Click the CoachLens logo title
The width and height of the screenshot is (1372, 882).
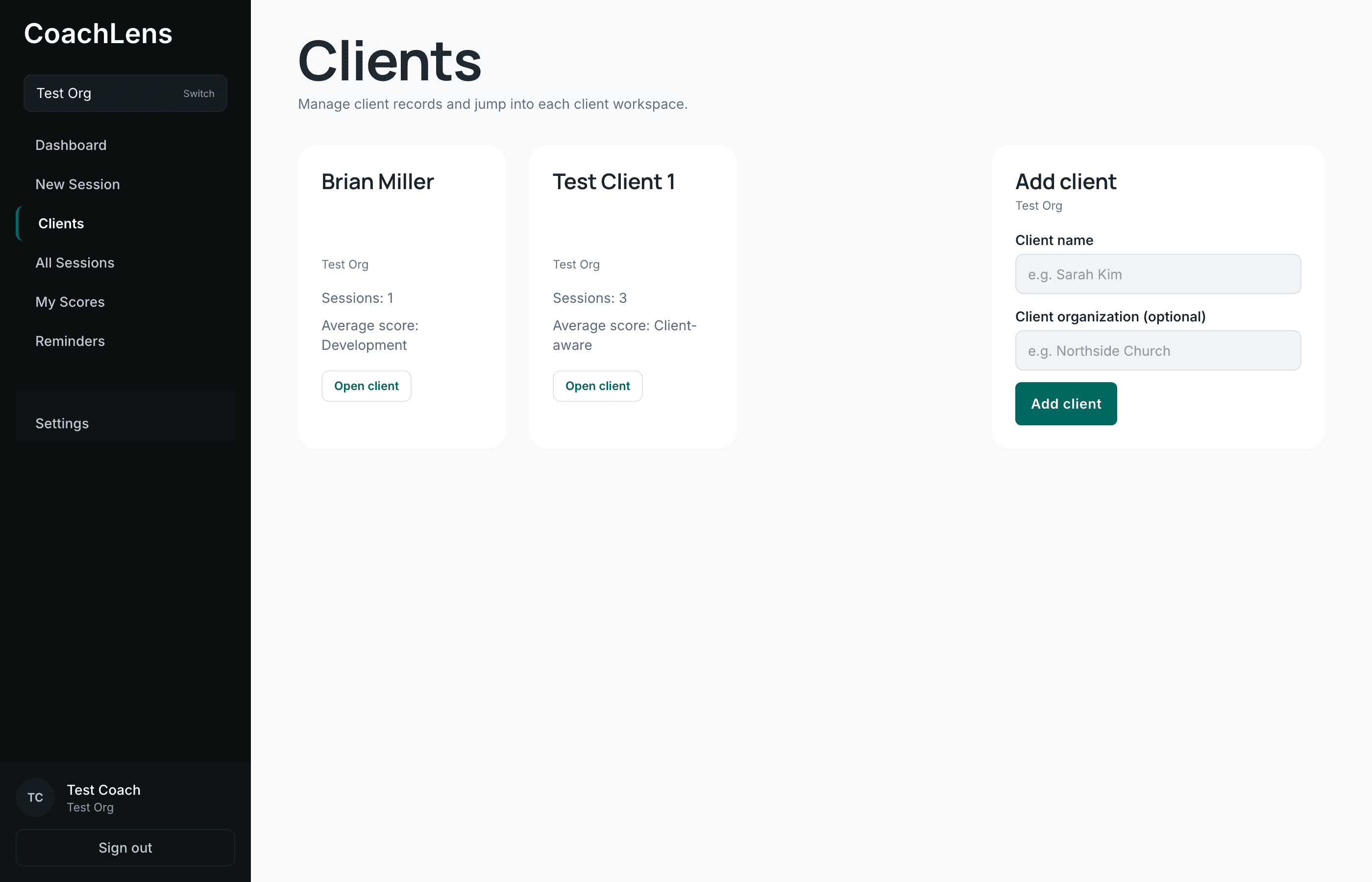coord(98,34)
